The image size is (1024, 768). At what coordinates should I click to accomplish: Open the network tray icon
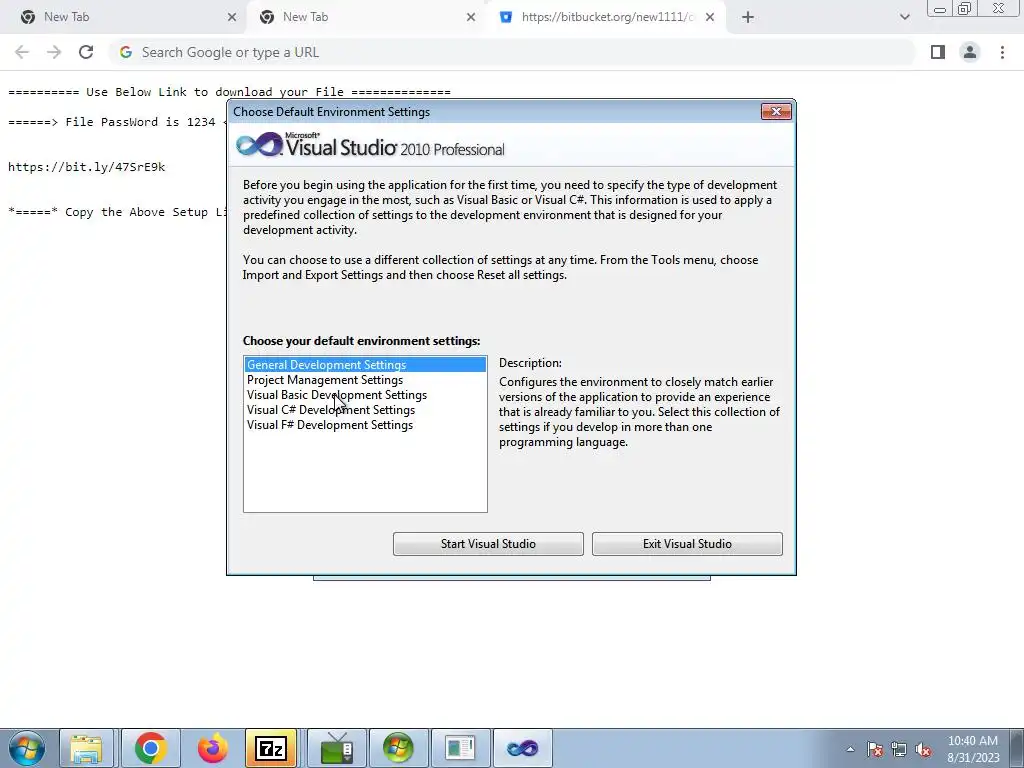pyautogui.click(x=899, y=749)
